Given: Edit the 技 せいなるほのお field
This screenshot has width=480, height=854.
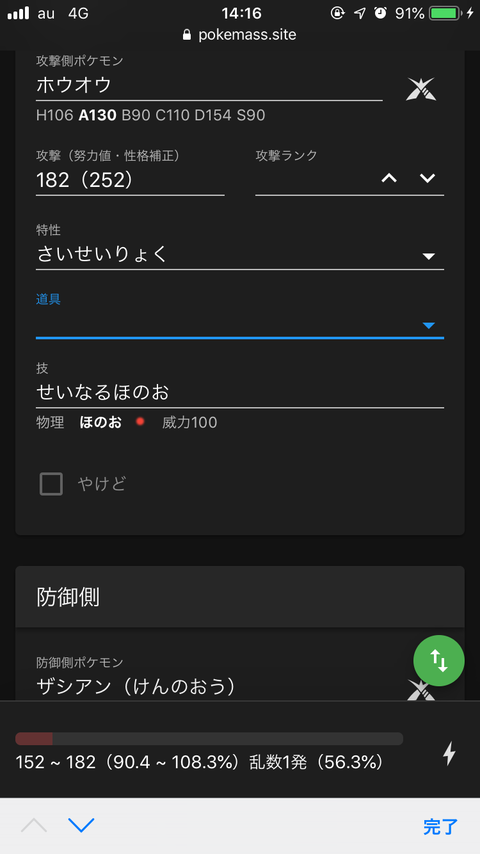Looking at the screenshot, I should pyautogui.click(x=240, y=392).
